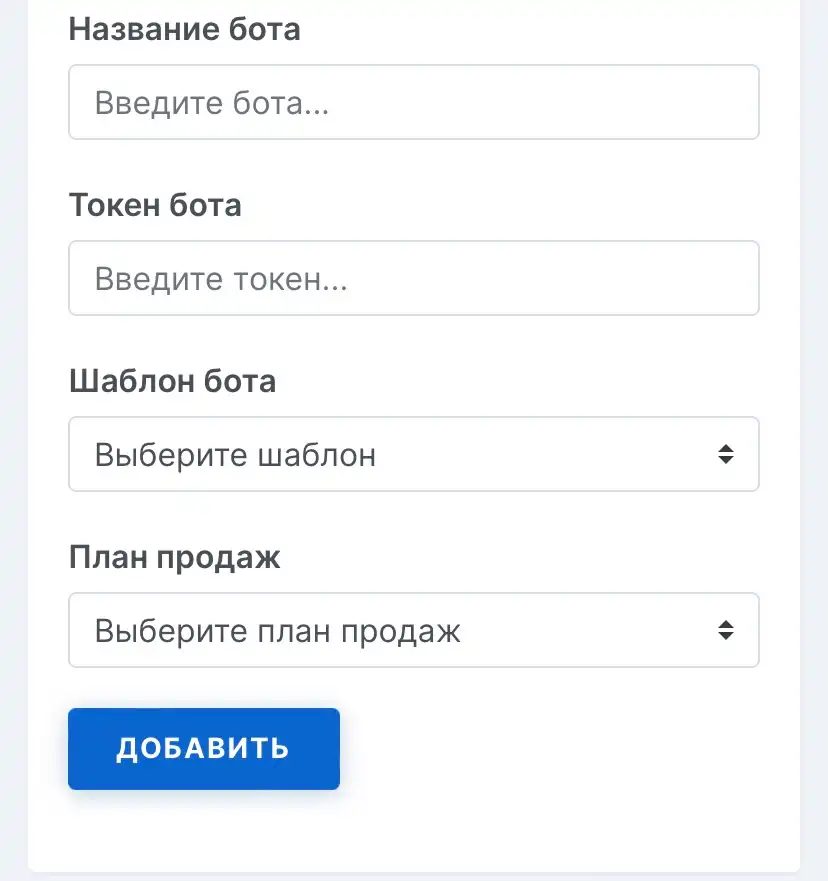Open the "Выберите план продаж" dropdown
The image size is (828, 881).
pyautogui.click(x=414, y=630)
